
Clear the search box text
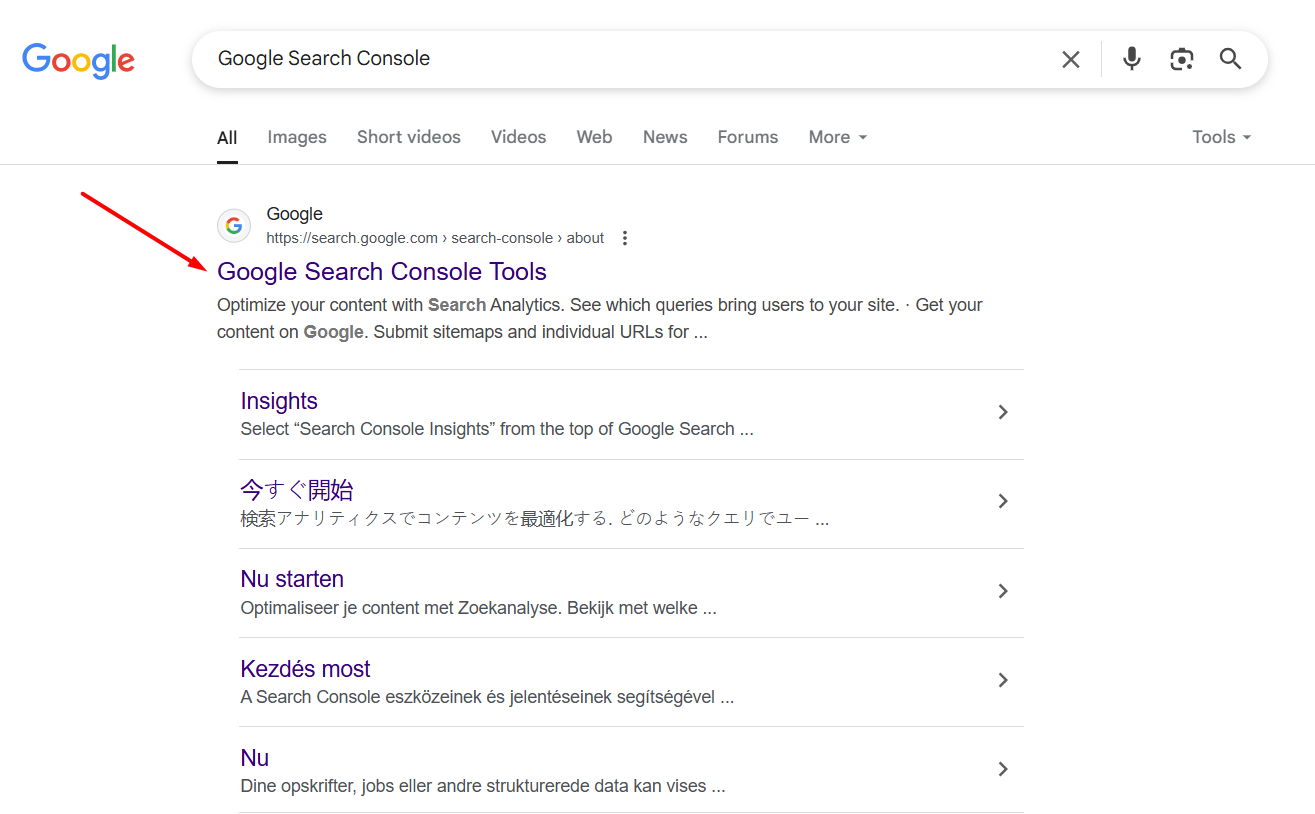(1070, 60)
